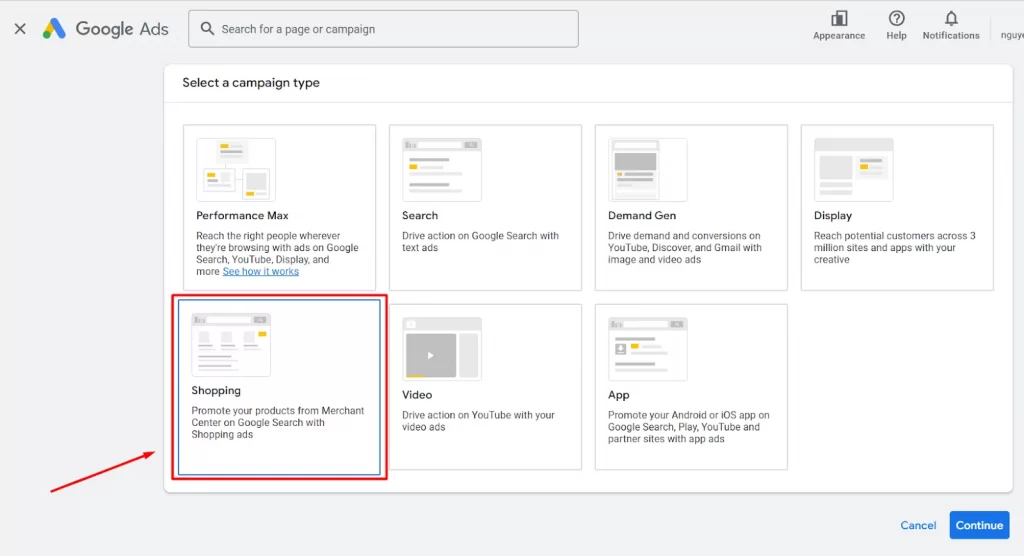Choose the App campaign title
This screenshot has width=1024, height=556.
click(618, 395)
